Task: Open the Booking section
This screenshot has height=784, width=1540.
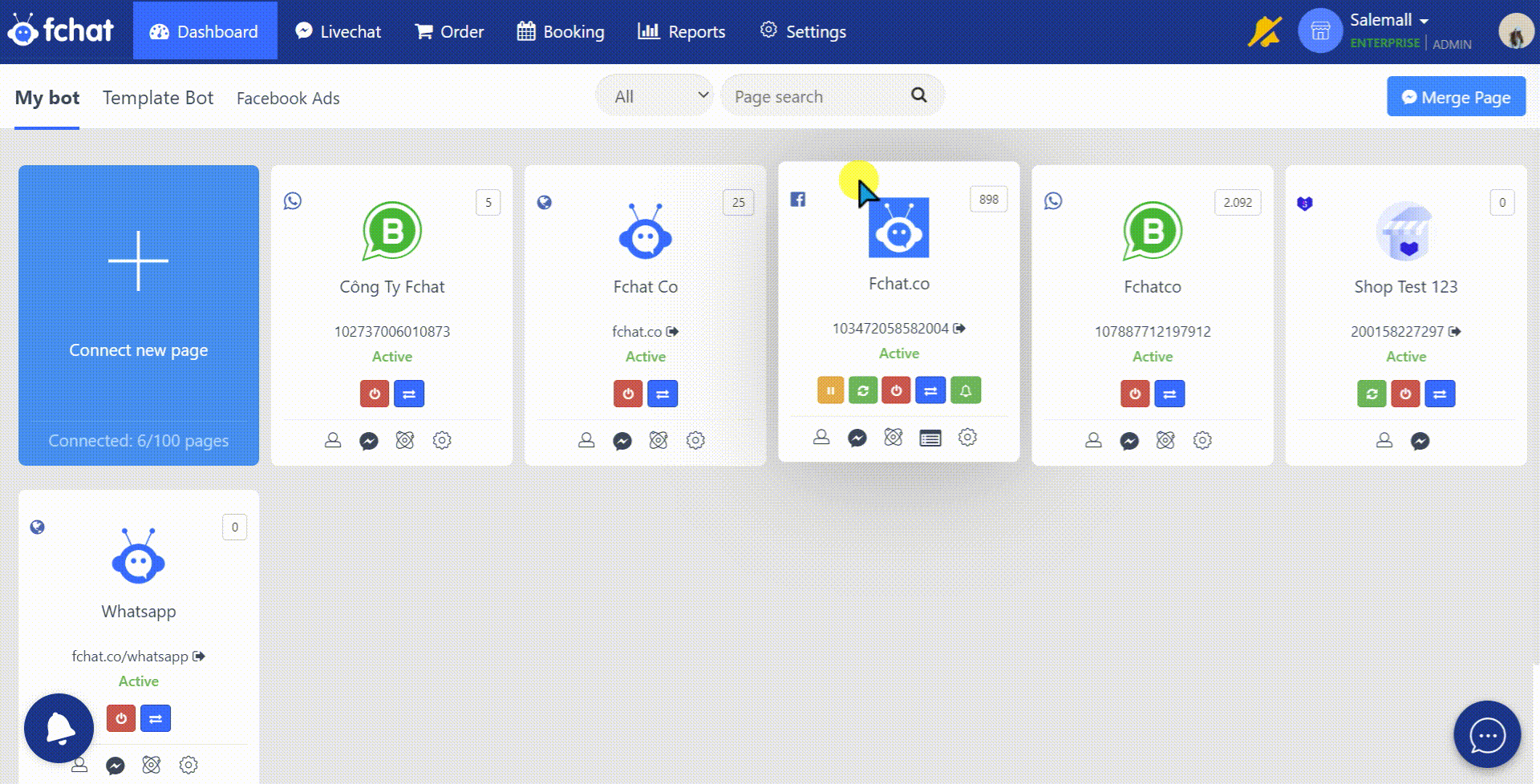Action: (x=561, y=31)
